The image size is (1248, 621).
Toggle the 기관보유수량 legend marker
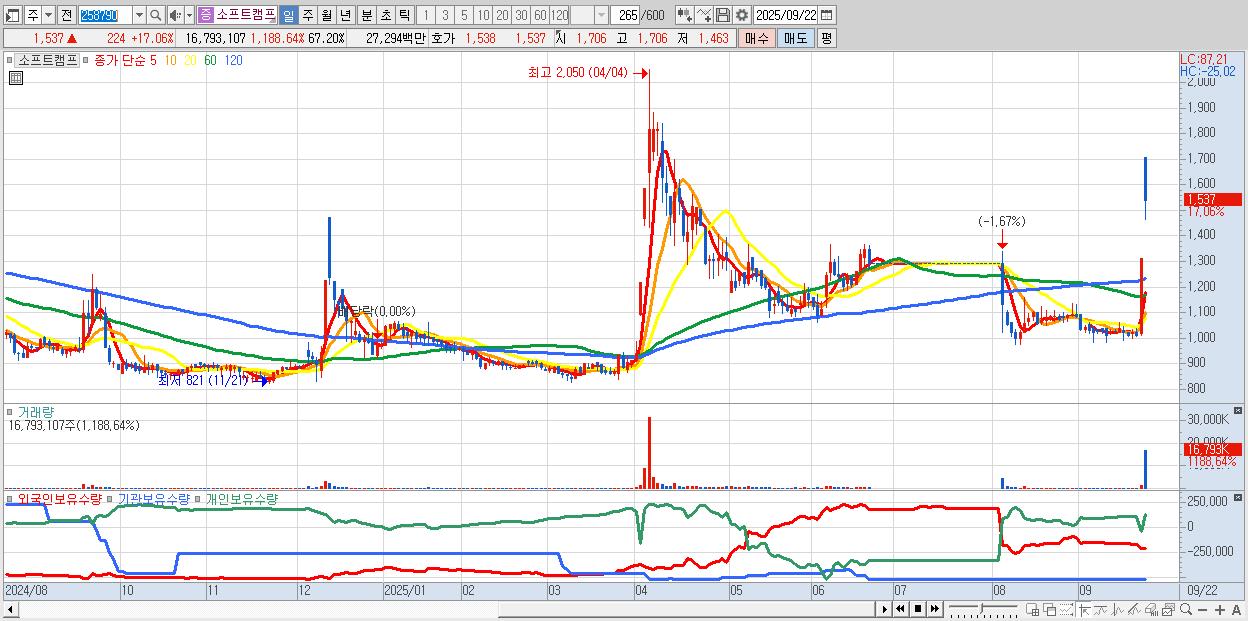[110, 498]
